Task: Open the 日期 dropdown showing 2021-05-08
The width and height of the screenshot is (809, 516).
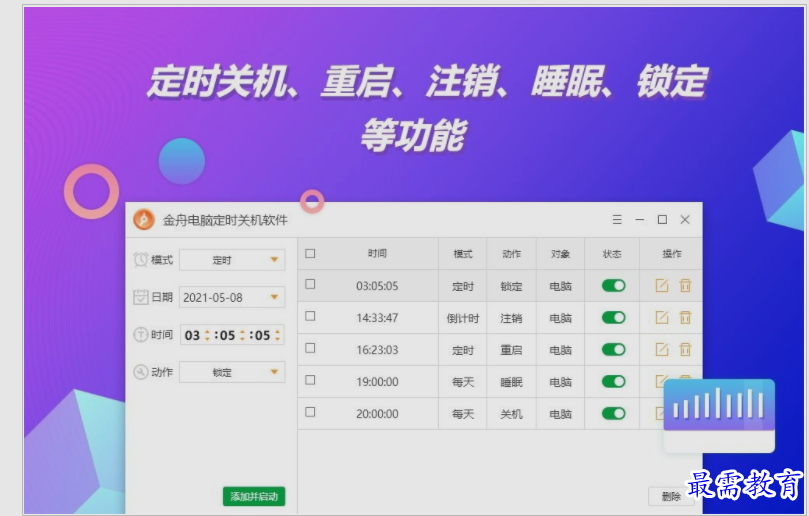Action: pyautogui.click(x=232, y=297)
